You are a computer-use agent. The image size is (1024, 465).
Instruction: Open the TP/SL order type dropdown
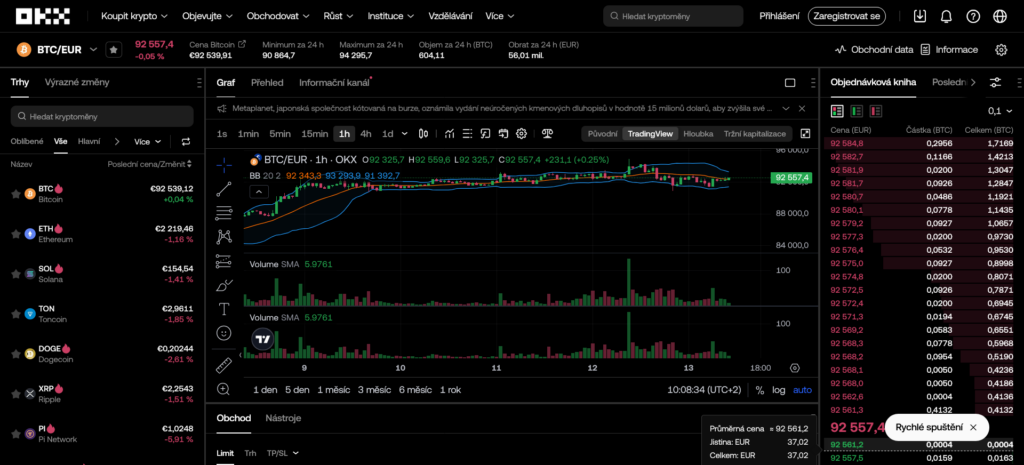point(283,453)
